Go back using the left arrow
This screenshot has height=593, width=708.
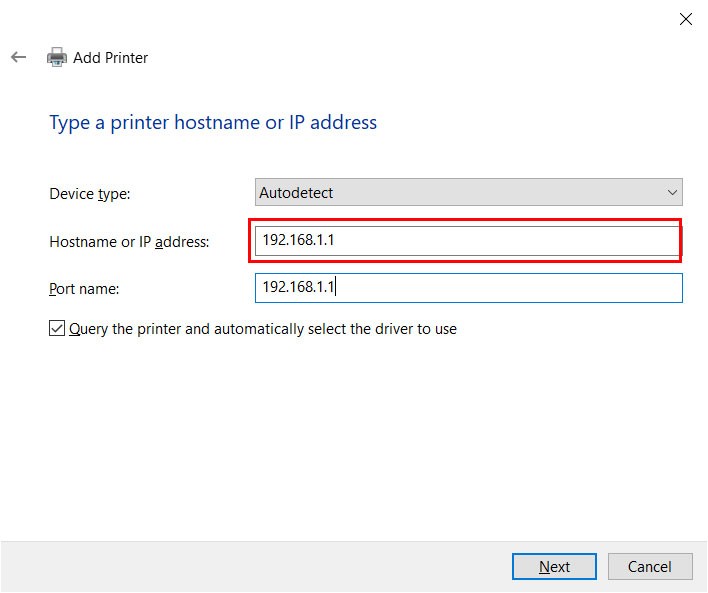tap(19, 57)
